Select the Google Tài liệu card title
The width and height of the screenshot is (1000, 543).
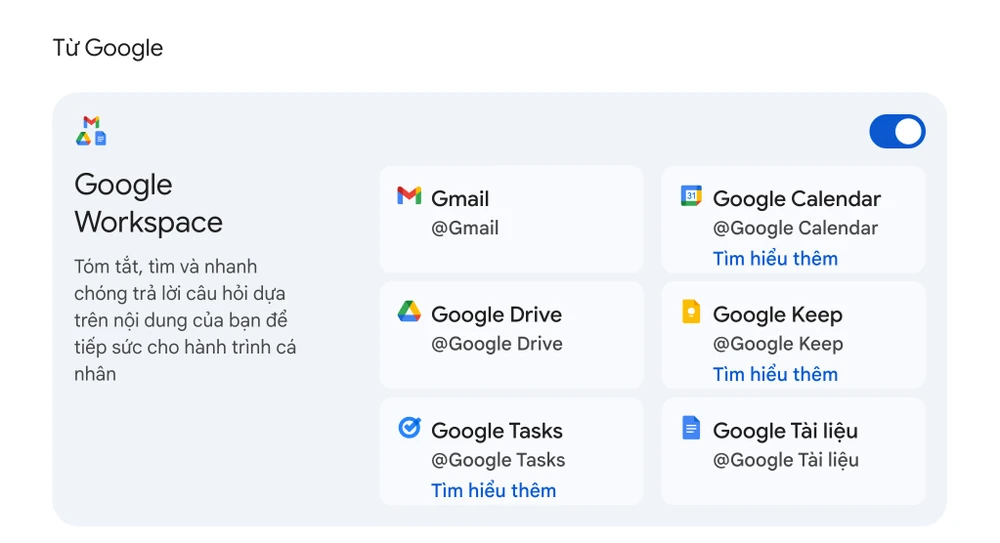click(x=785, y=431)
